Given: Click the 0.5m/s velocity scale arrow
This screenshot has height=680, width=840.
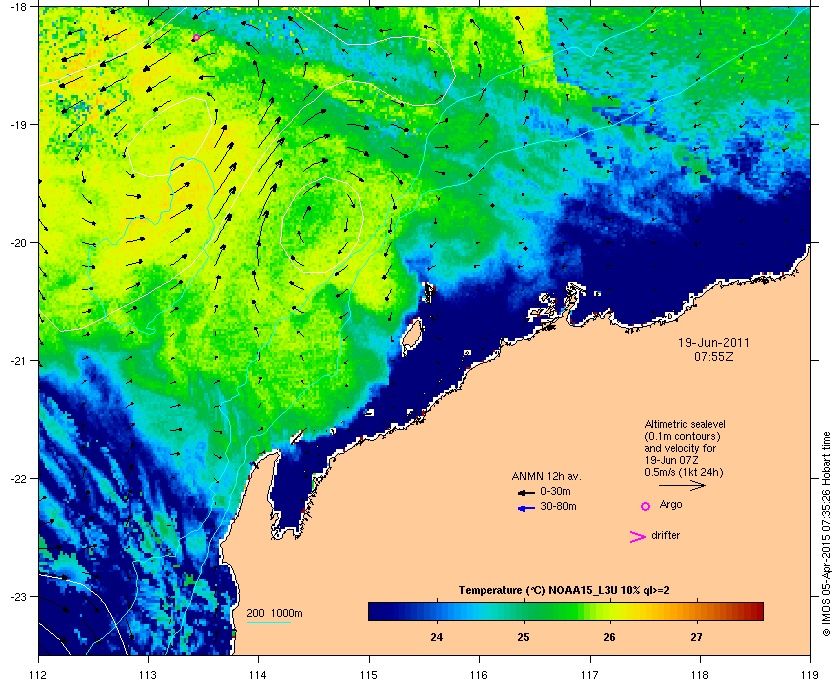Looking at the screenshot, I should coord(682,486).
